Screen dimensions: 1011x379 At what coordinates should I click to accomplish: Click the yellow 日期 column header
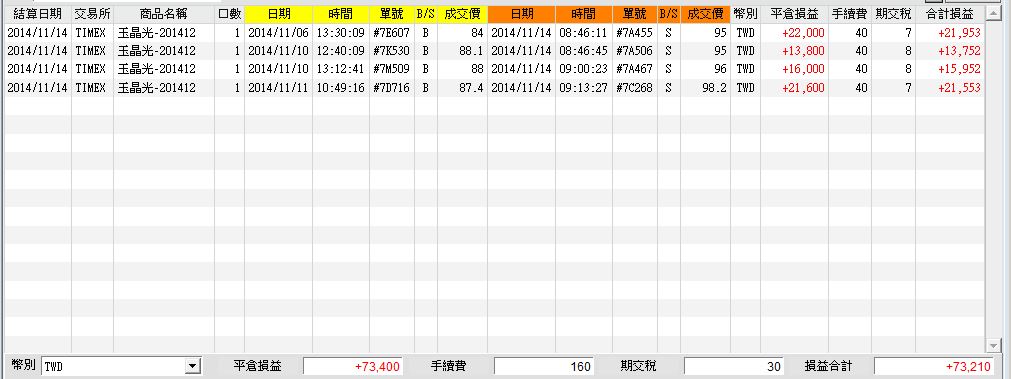(x=279, y=14)
